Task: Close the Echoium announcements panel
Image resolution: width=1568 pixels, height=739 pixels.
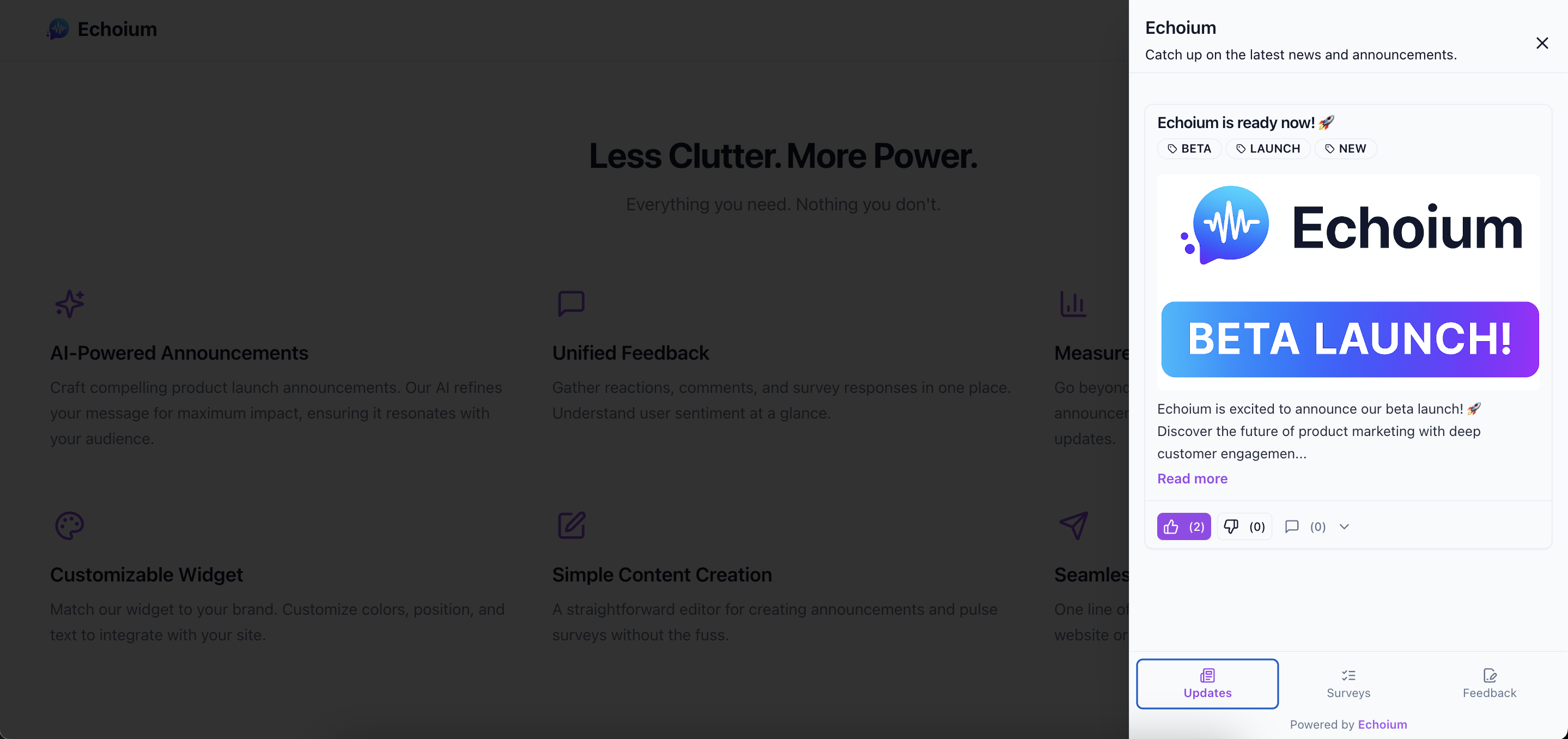Action: click(1542, 43)
